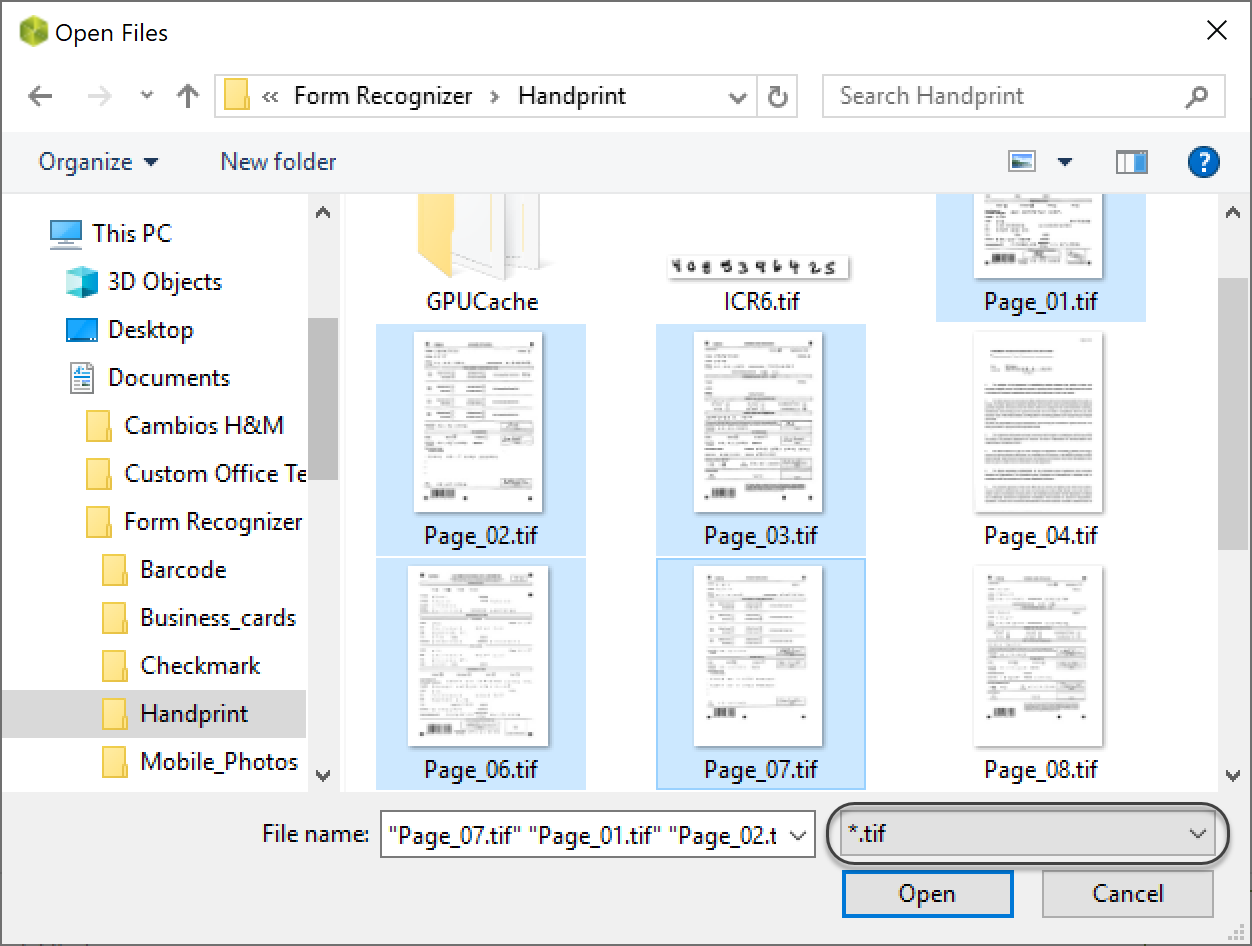Image resolution: width=1252 pixels, height=946 pixels.
Task: Click the file list scroll up arrow
Action: (x=1233, y=212)
